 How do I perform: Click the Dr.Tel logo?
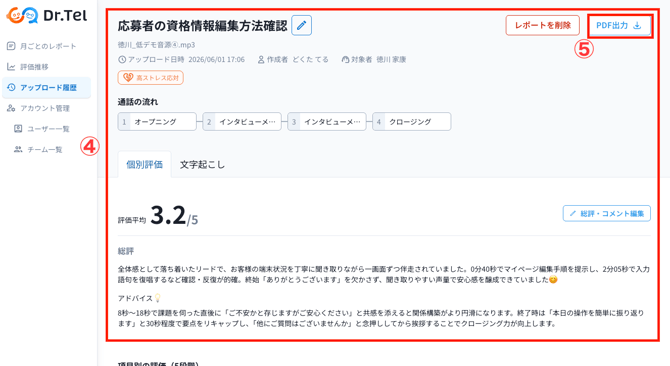coord(47,16)
